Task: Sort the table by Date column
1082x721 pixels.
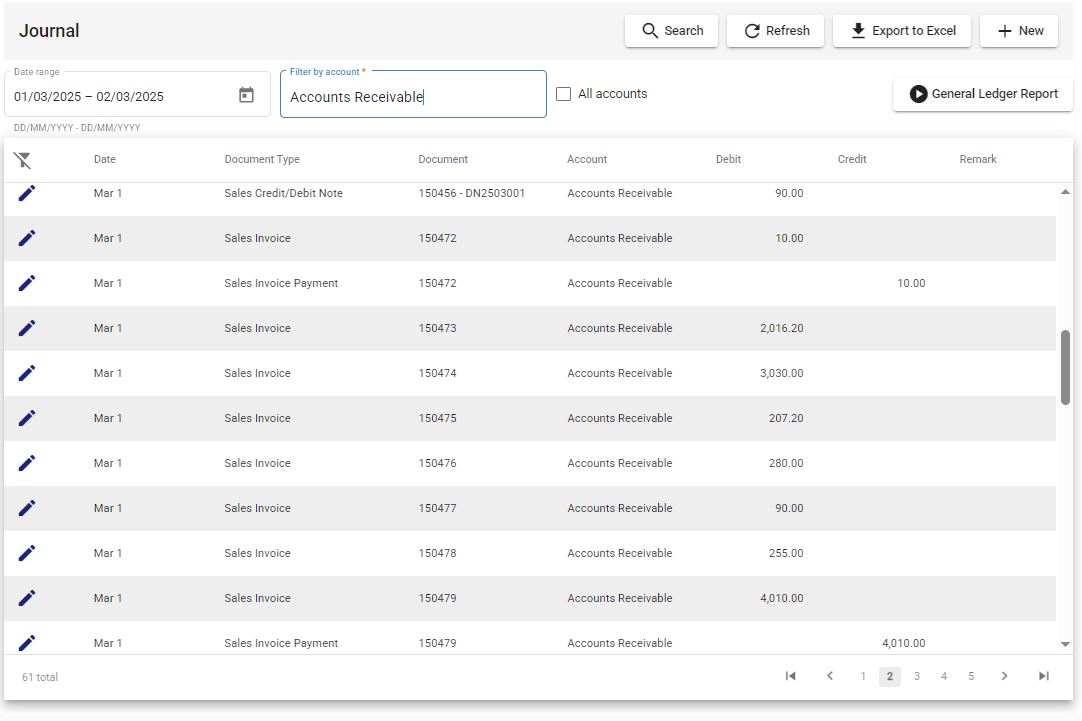Action: [105, 159]
